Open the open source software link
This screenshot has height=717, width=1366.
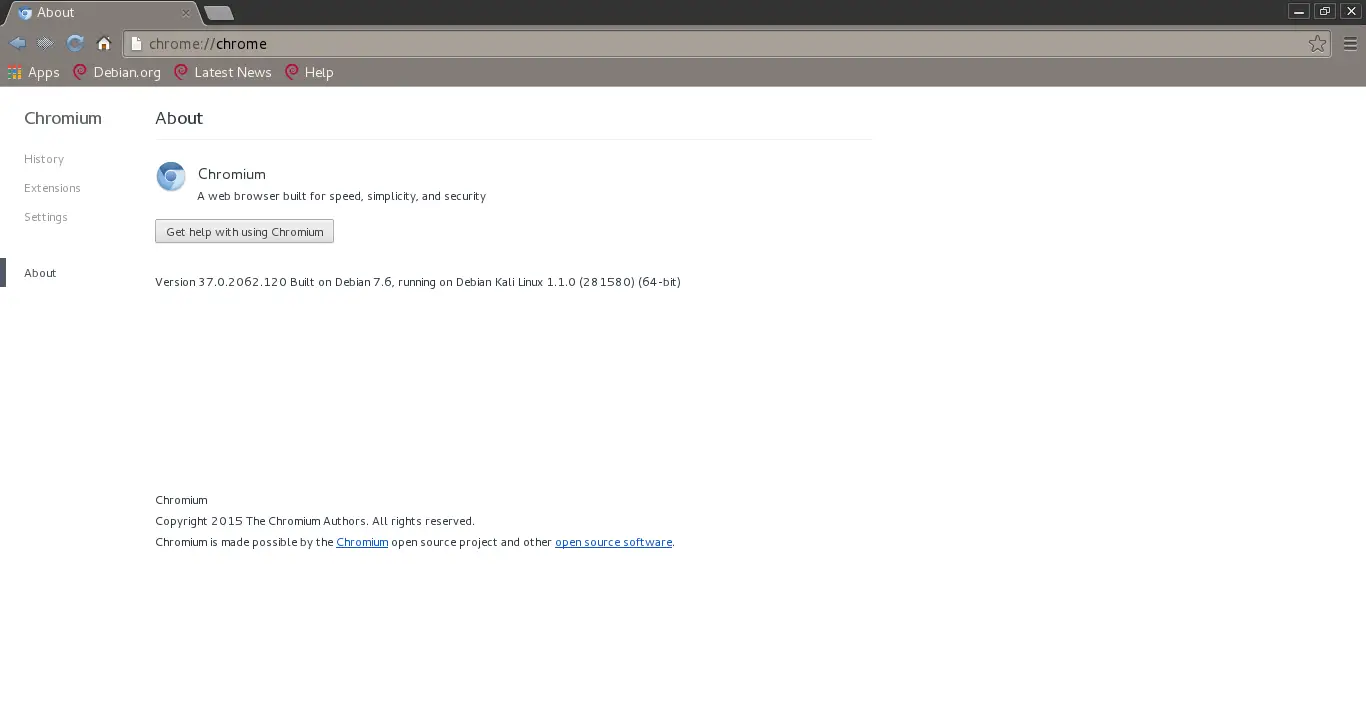[613, 542]
